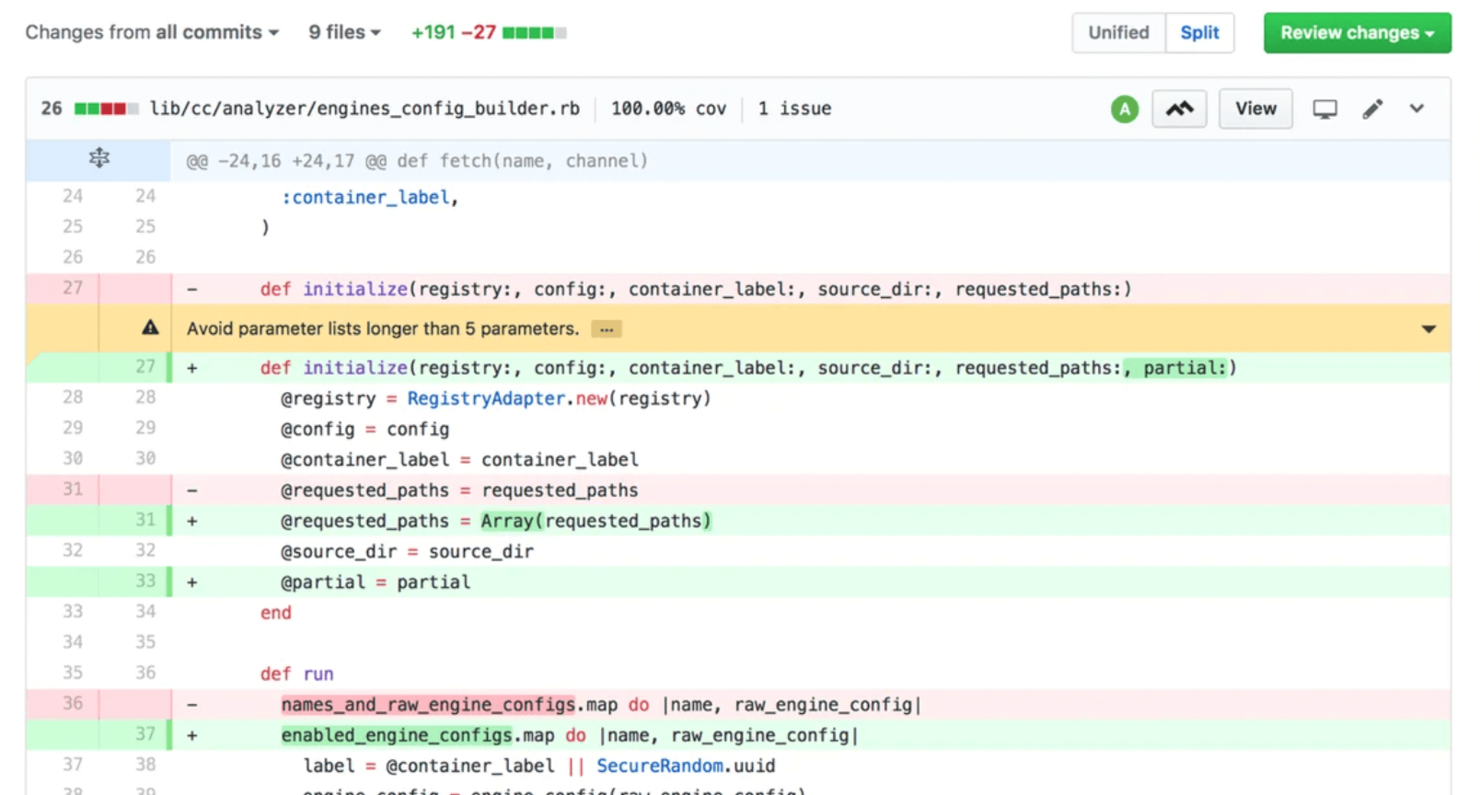Click the "View" button
Screen dimensions: 1480x795
click(x=1255, y=108)
